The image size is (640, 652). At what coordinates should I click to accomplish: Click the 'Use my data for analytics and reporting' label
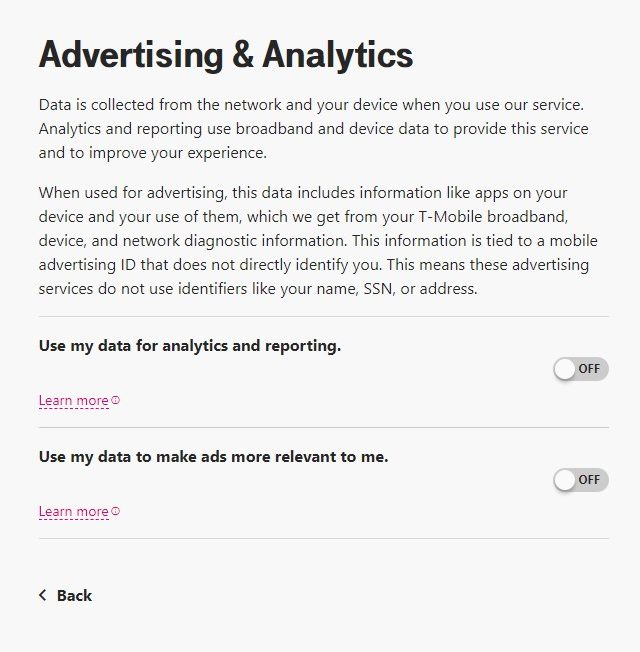tap(190, 346)
